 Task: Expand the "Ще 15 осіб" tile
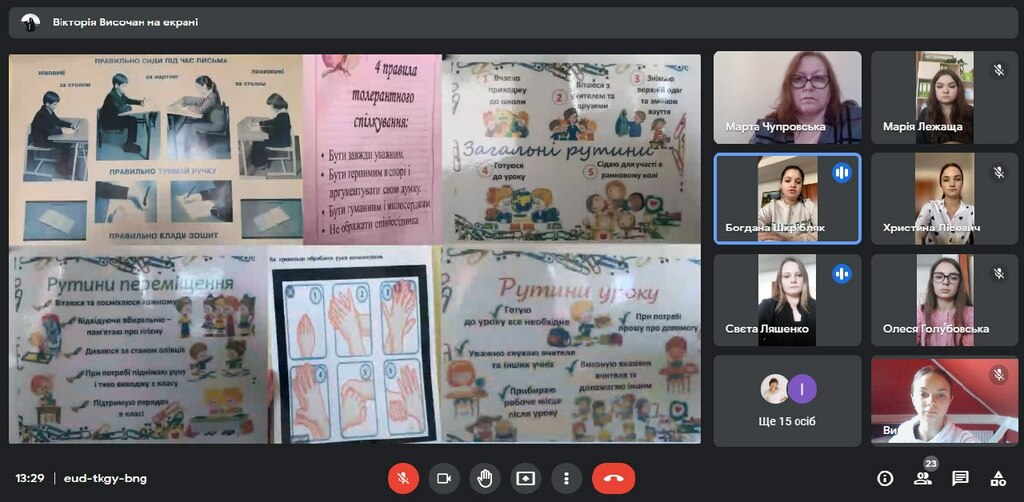[x=788, y=401]
